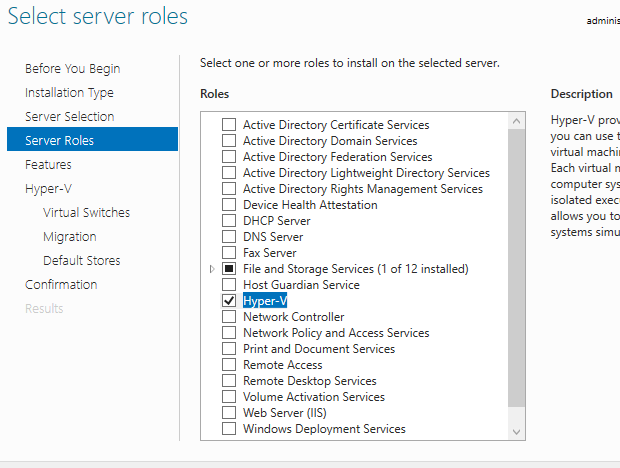Select the 'Volume Activation Services' role label
Screen dimensions: 620x468
(x=314, y=396)
